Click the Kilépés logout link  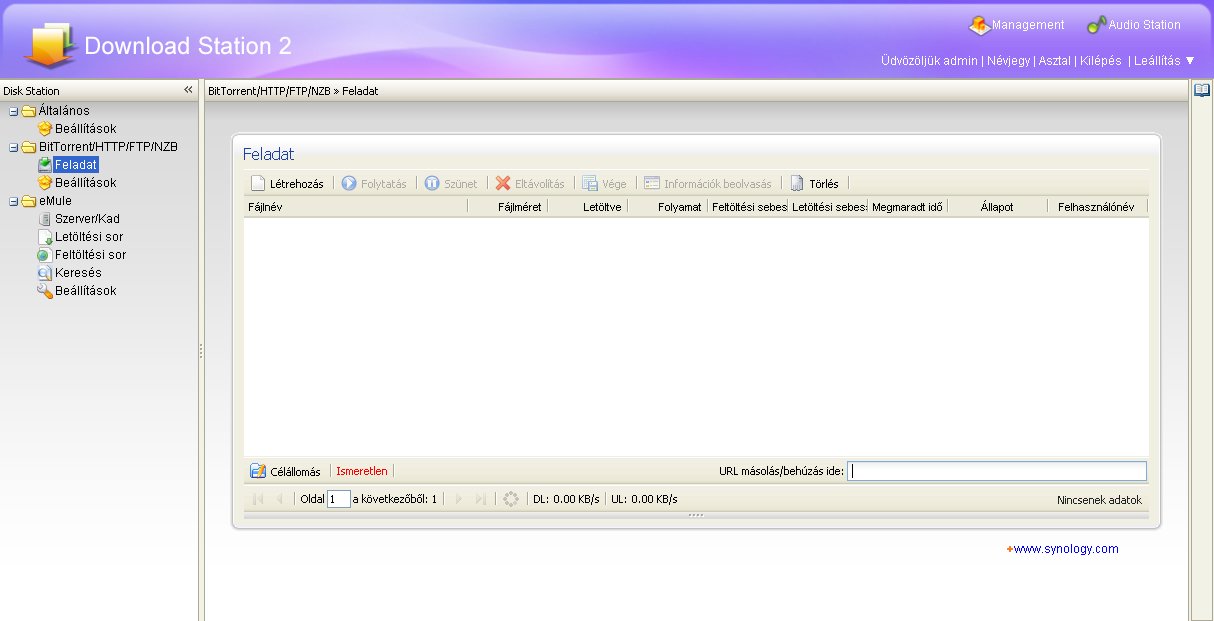pos(1100,61)
